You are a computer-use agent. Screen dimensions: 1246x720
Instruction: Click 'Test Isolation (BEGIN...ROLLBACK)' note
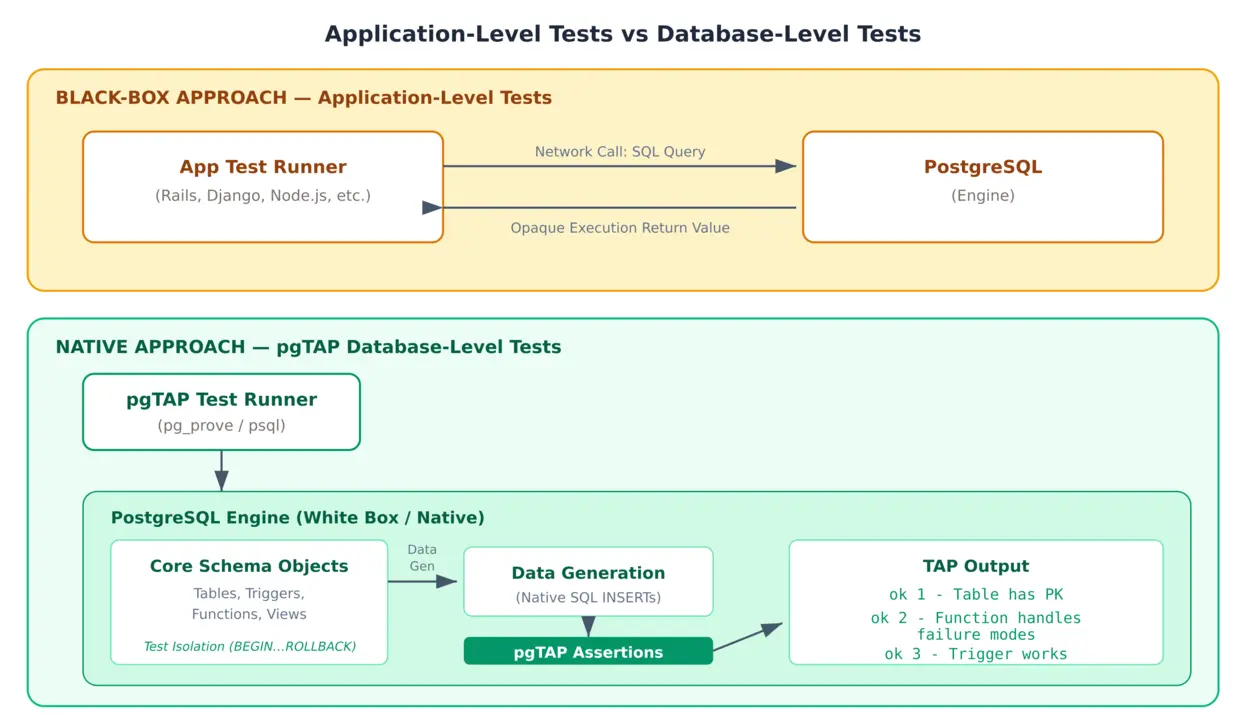click(x=249, y=647)
